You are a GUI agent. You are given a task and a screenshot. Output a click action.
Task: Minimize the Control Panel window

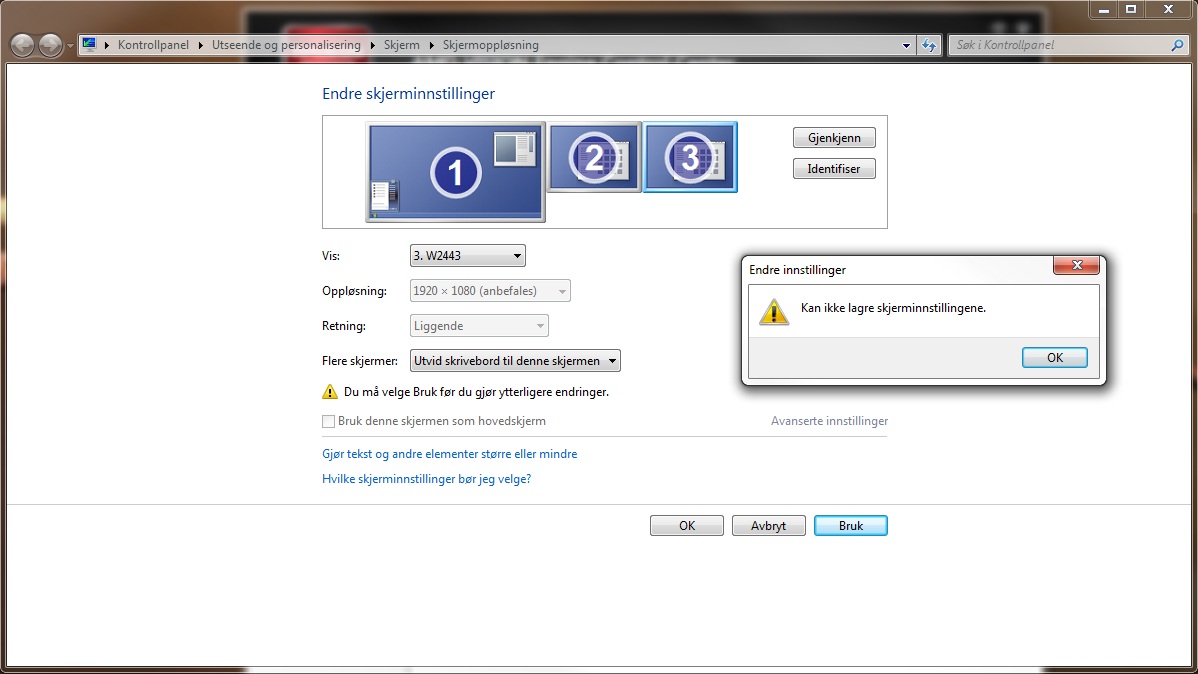pos(1103,9)
